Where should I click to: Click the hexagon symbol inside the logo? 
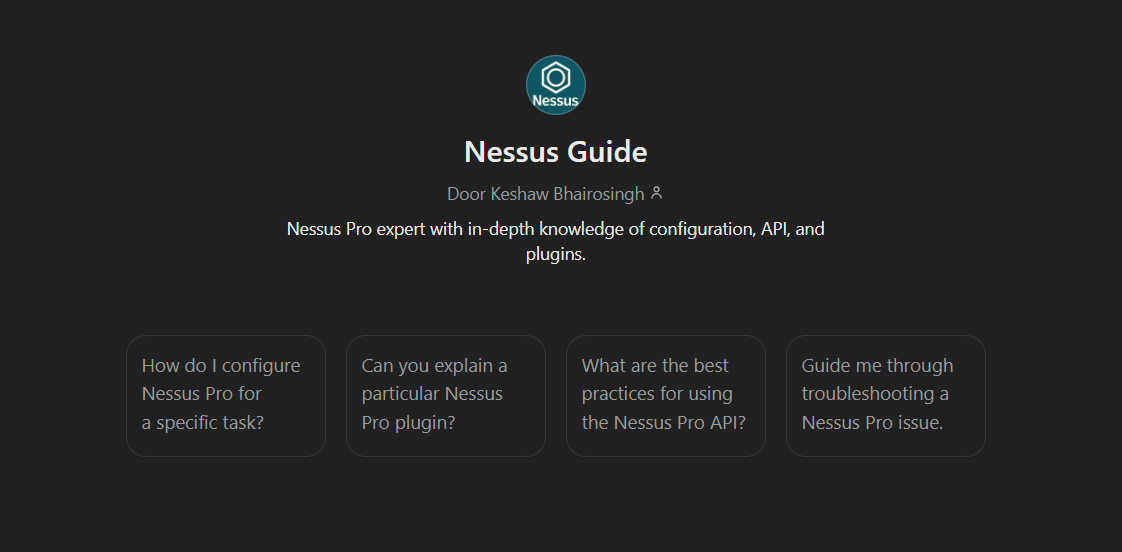tap(556, 77)
